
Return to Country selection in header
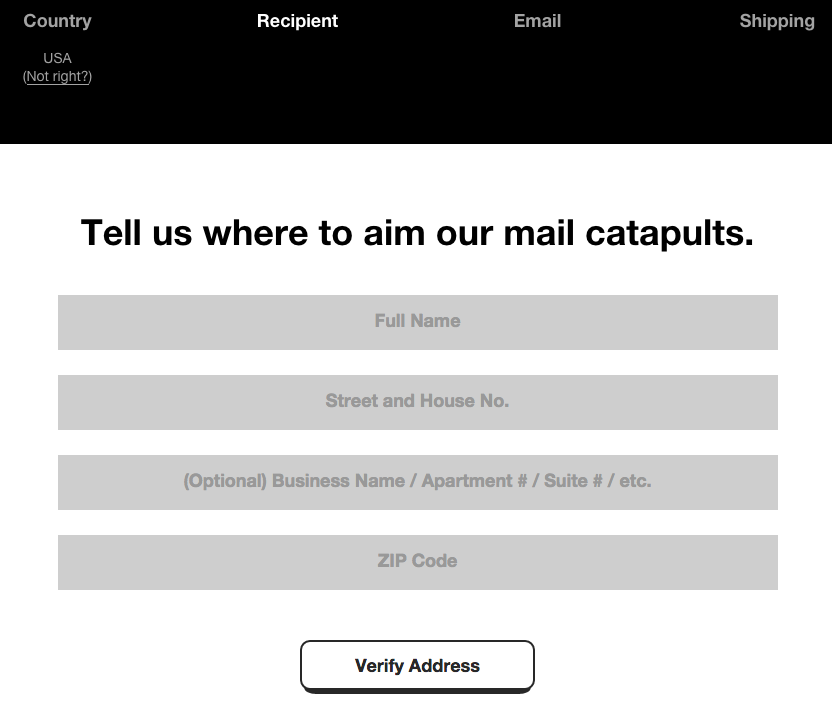pos(57,21)
